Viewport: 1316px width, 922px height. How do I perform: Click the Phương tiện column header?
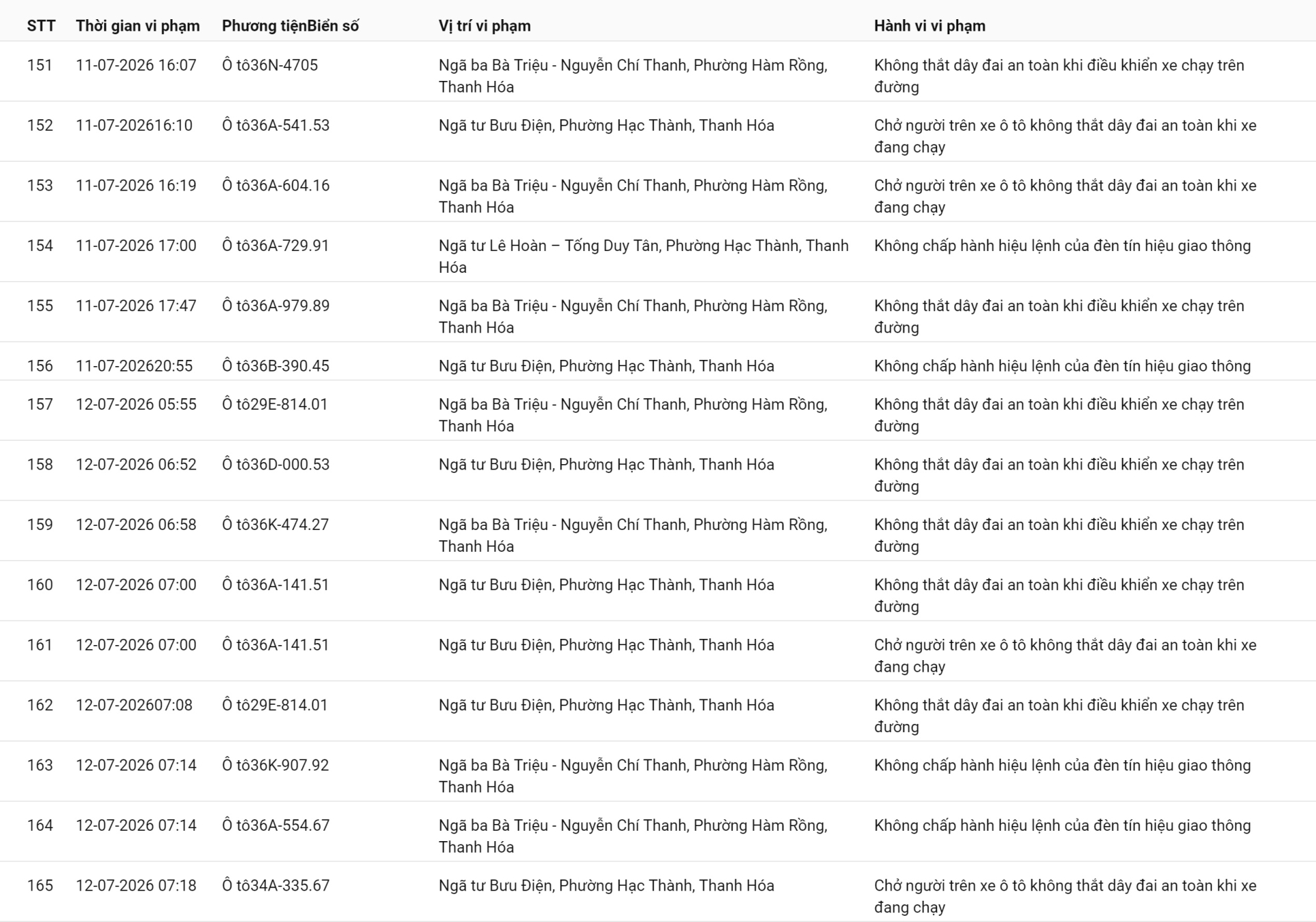(x=264, y=26)
